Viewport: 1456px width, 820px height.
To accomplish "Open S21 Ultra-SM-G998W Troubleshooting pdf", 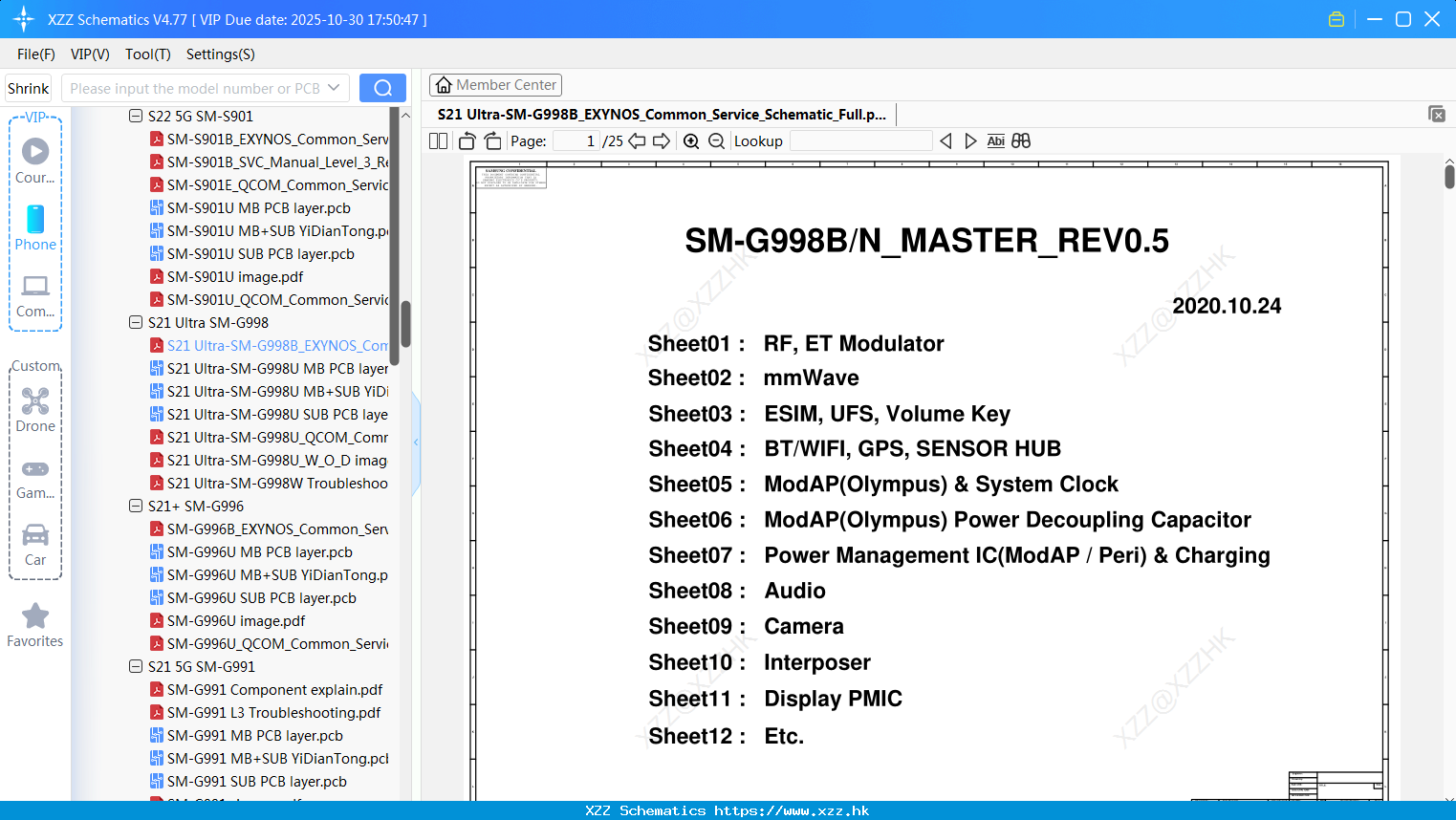I will pyautogui.click(x=270, y=483).
